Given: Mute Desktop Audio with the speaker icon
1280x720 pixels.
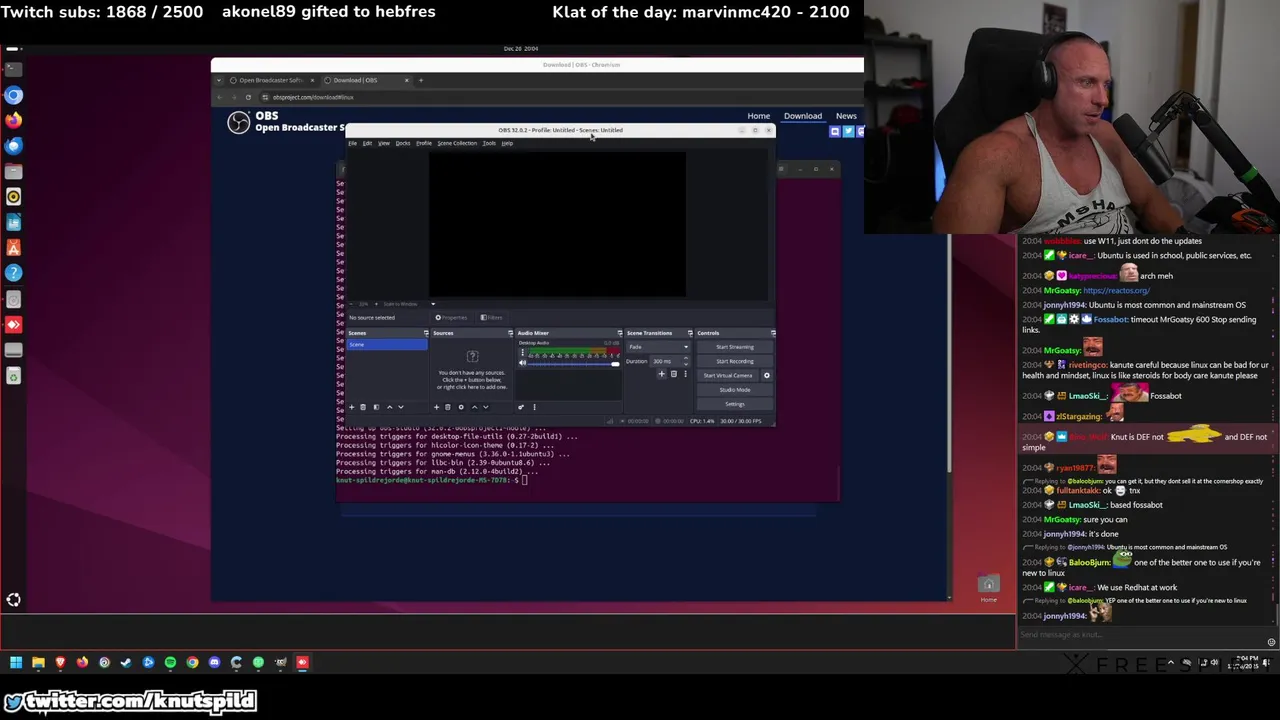Looking at the screenshot, I should pos(522,363).
